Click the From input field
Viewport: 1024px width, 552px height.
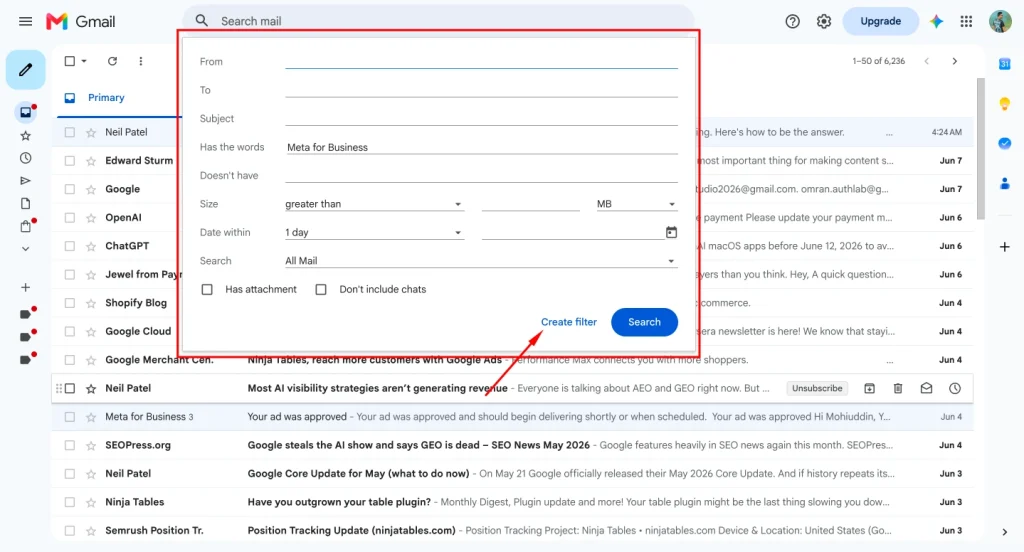(x=481, y=61)
